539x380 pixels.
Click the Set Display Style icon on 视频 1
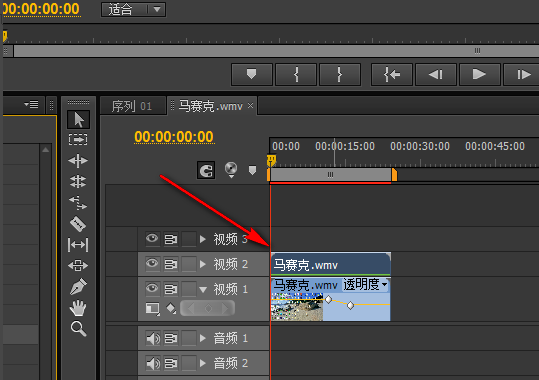(x=152, y=308)
